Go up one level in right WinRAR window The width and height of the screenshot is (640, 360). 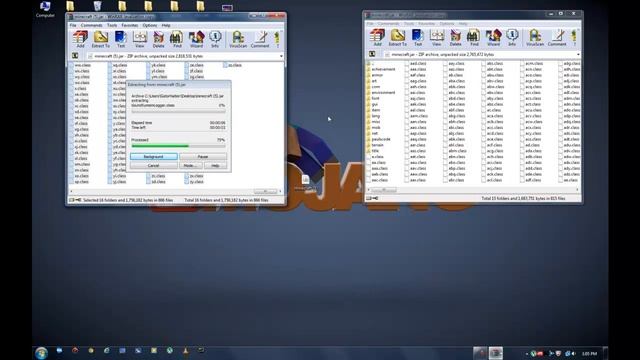point(372,54)
